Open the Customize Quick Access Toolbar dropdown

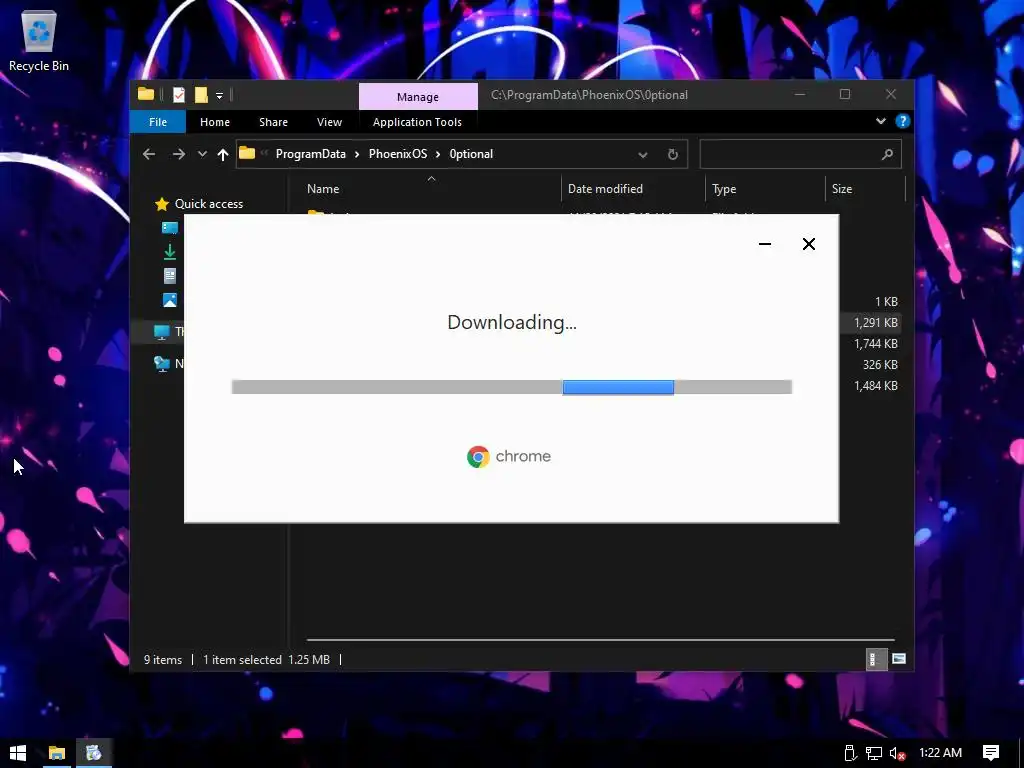(x=219, y=96)
